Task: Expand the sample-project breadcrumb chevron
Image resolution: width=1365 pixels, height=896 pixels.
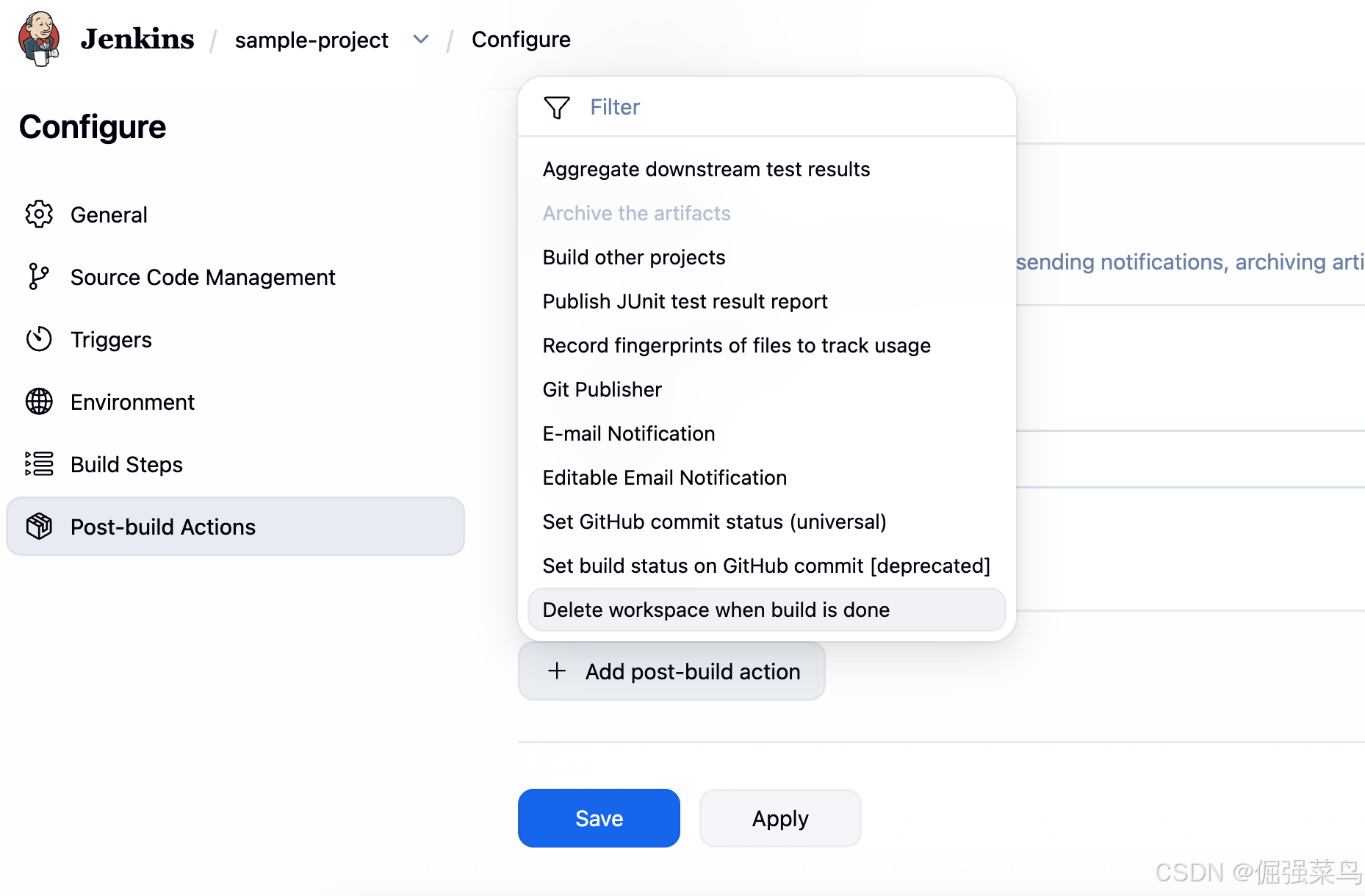Action: 420,39
